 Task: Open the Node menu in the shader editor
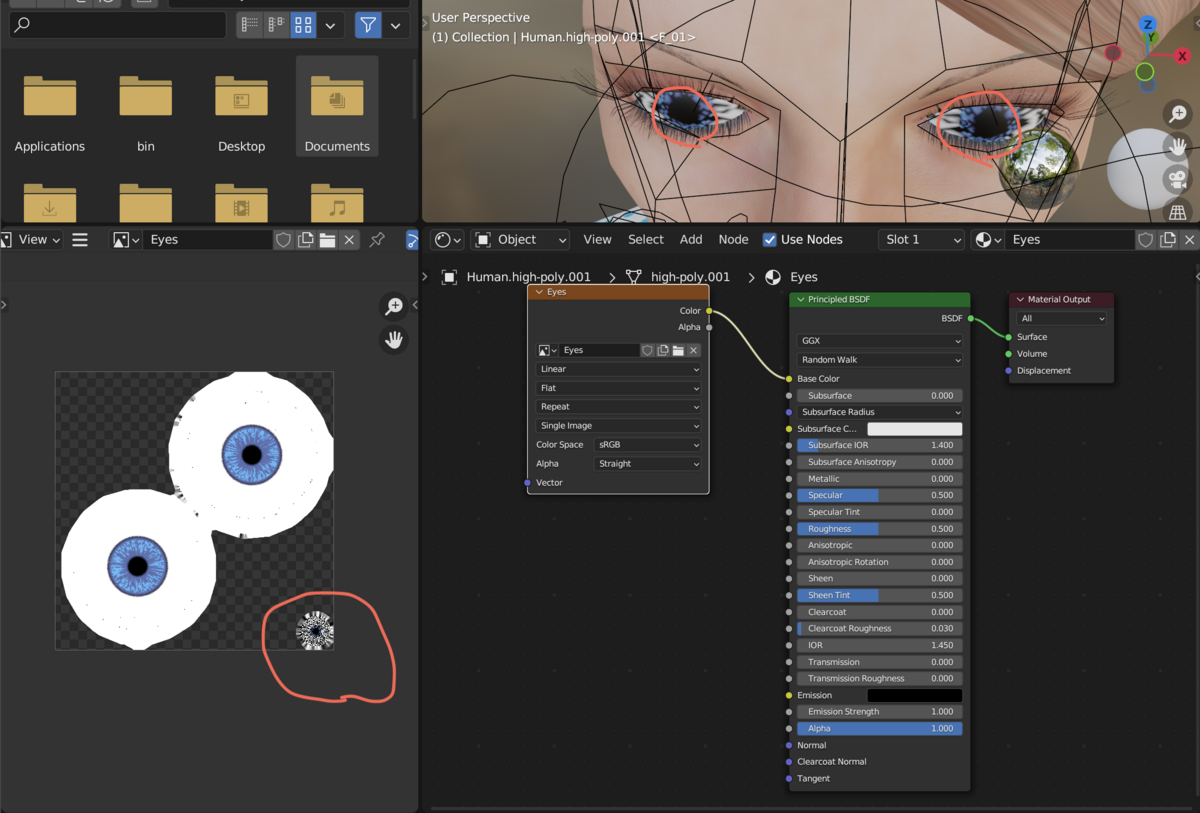click(x=733, y=239)
